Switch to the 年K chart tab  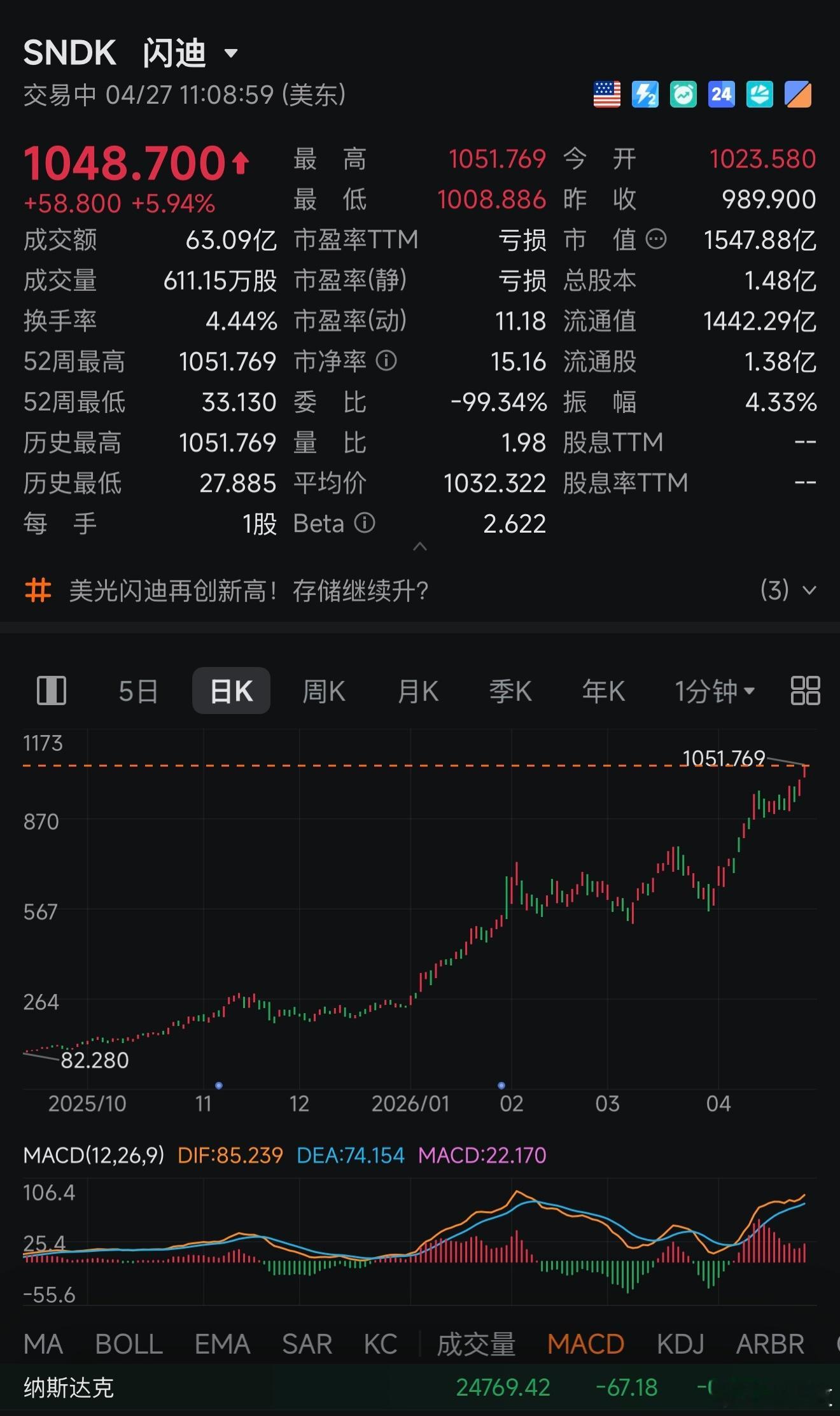[603, 690]
